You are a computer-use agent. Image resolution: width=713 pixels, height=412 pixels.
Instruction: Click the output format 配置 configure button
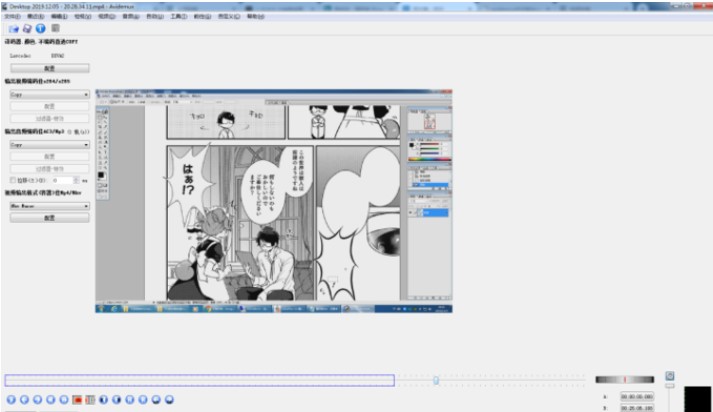coord(50,218)
